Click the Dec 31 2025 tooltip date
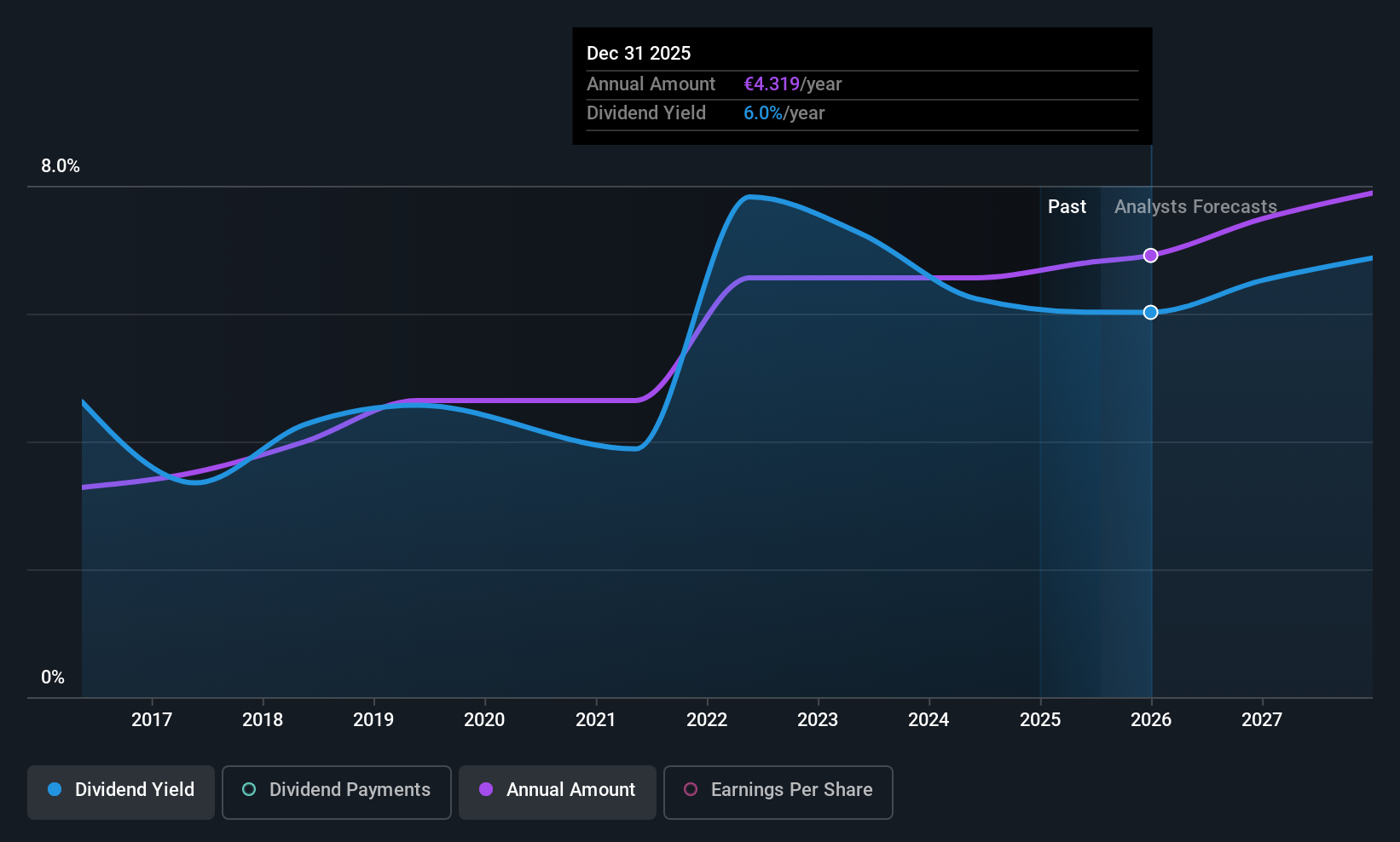This screenshot has width=1400, height=842. coord(639,54)
